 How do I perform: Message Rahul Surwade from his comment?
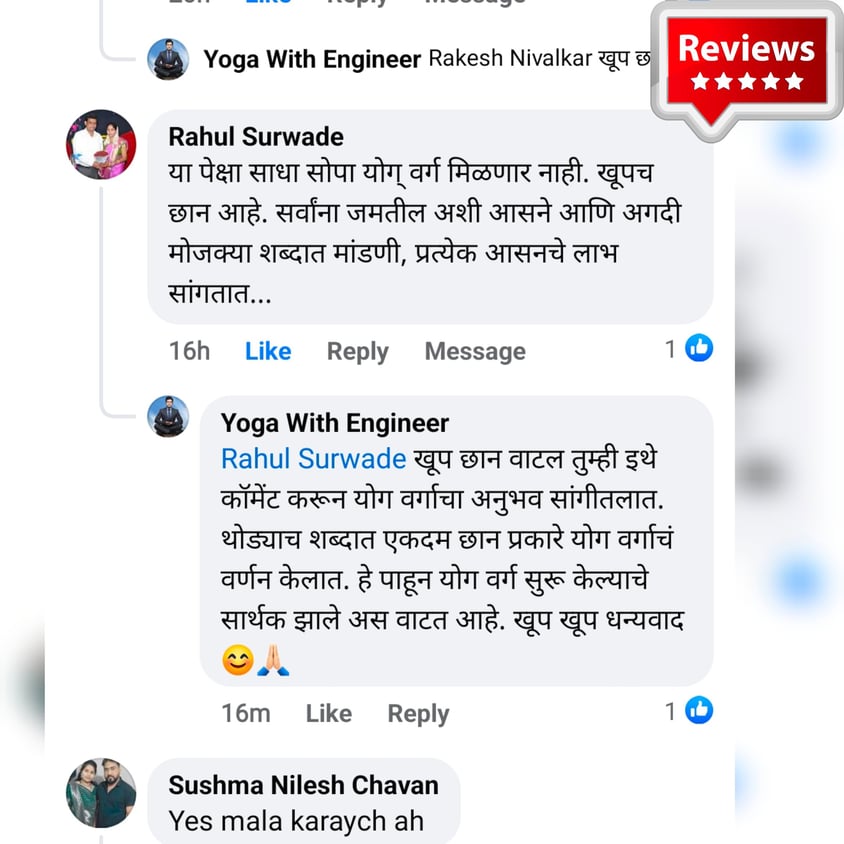click(x=475, y=351)
